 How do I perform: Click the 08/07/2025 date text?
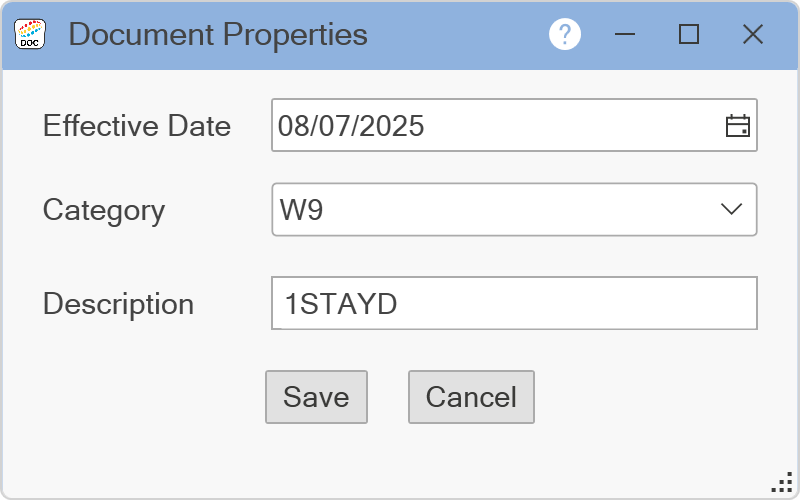point(351,126)
